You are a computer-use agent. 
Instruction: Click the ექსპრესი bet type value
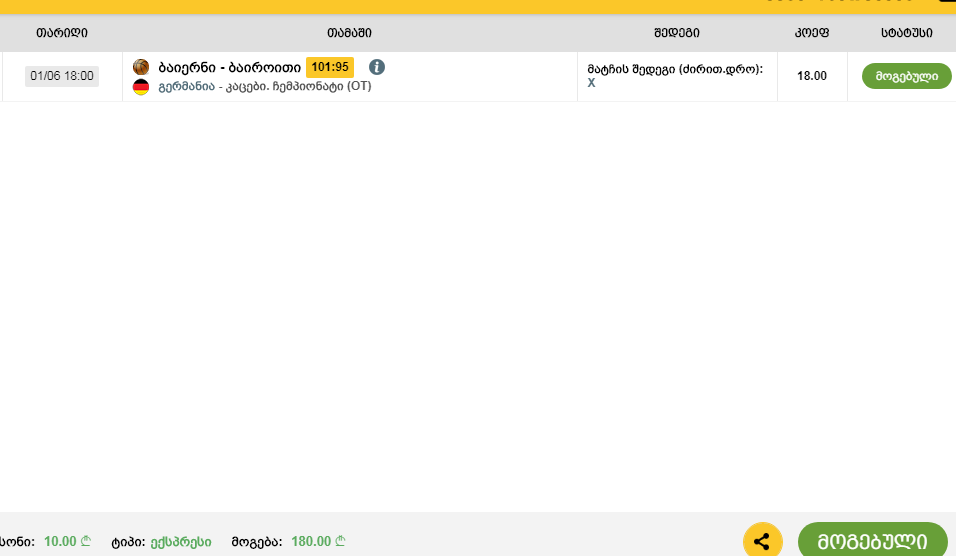pyautogui.click(x=181, y=542)
